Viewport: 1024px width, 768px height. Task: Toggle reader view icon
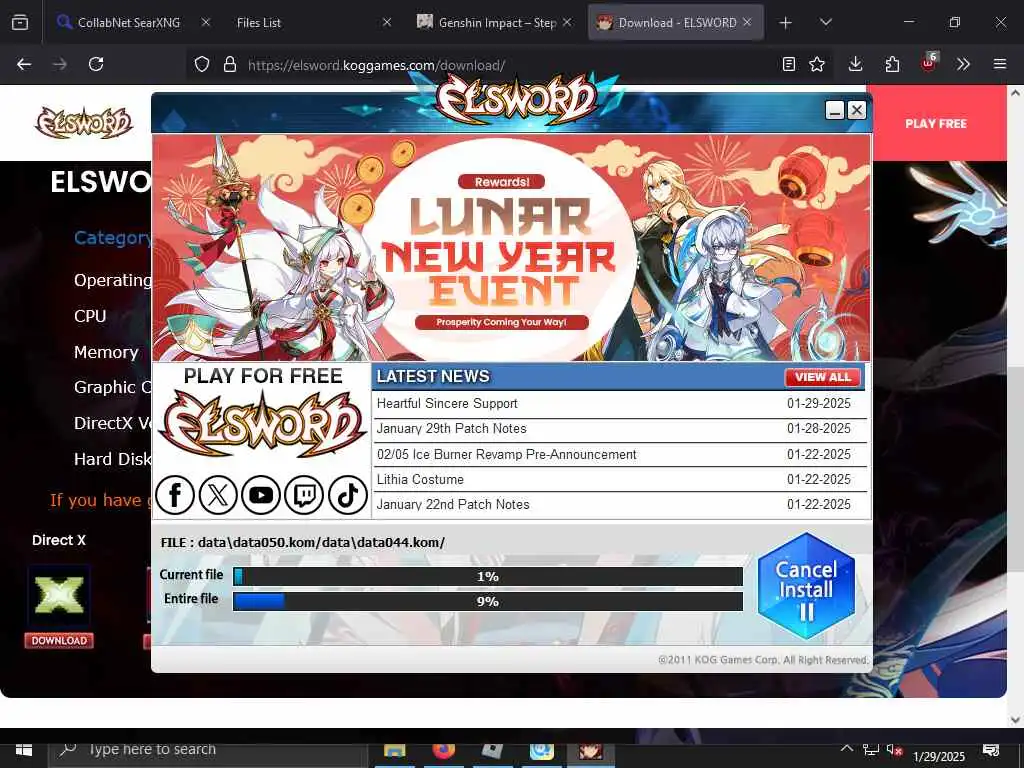click(789, 64)
